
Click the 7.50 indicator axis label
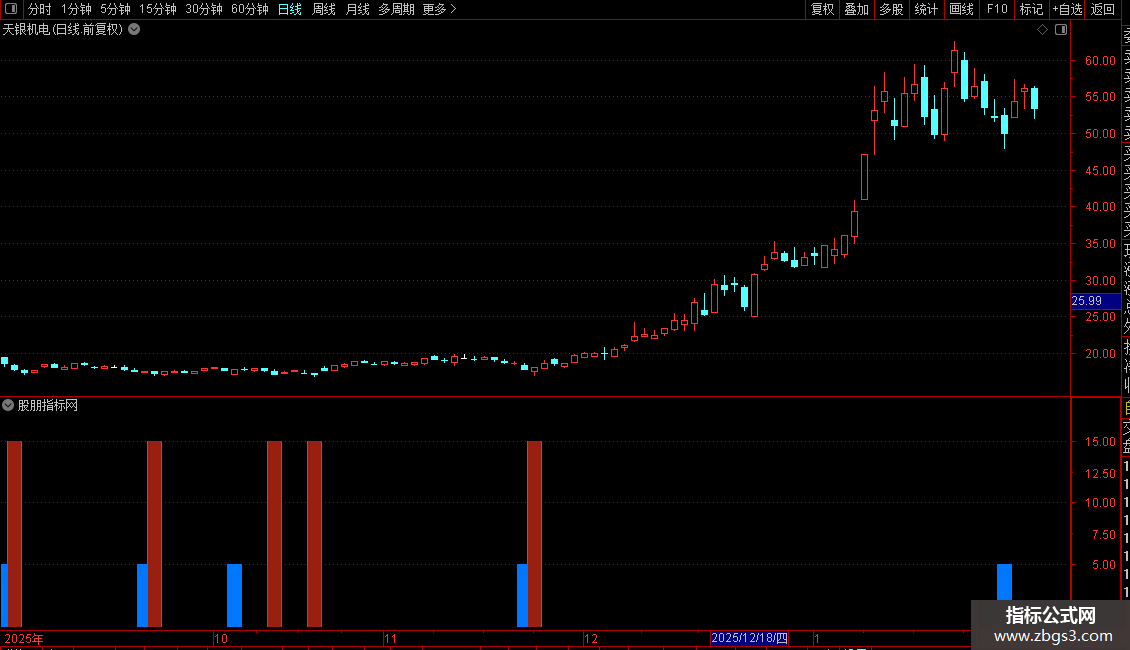click(x=1103, y=535)
